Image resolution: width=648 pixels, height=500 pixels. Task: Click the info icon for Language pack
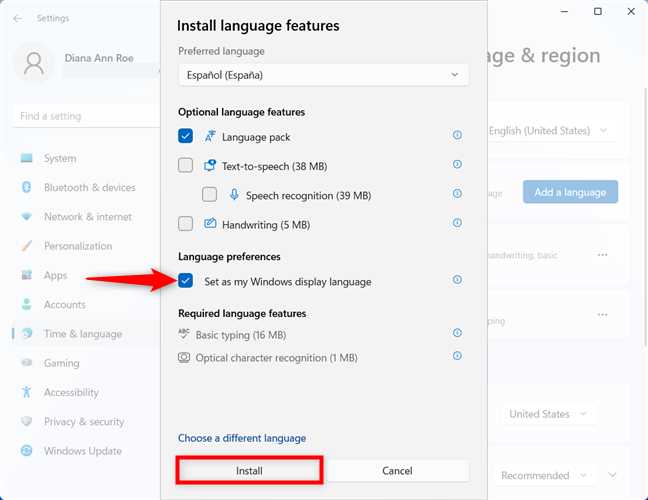[457, 135]
